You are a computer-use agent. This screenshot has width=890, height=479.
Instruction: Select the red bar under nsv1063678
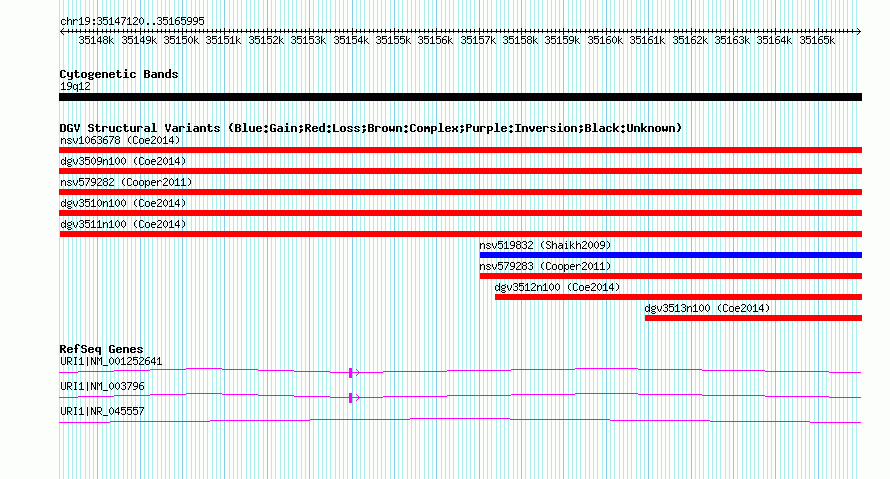(x=460, y=150)
